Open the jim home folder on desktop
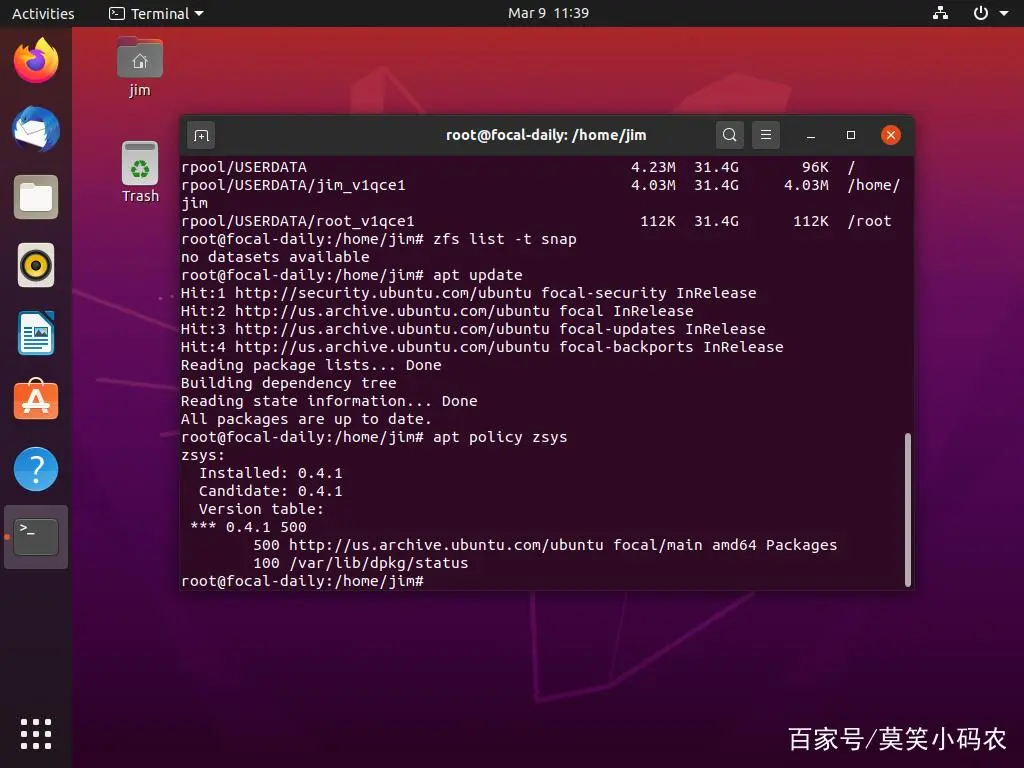 140,67
